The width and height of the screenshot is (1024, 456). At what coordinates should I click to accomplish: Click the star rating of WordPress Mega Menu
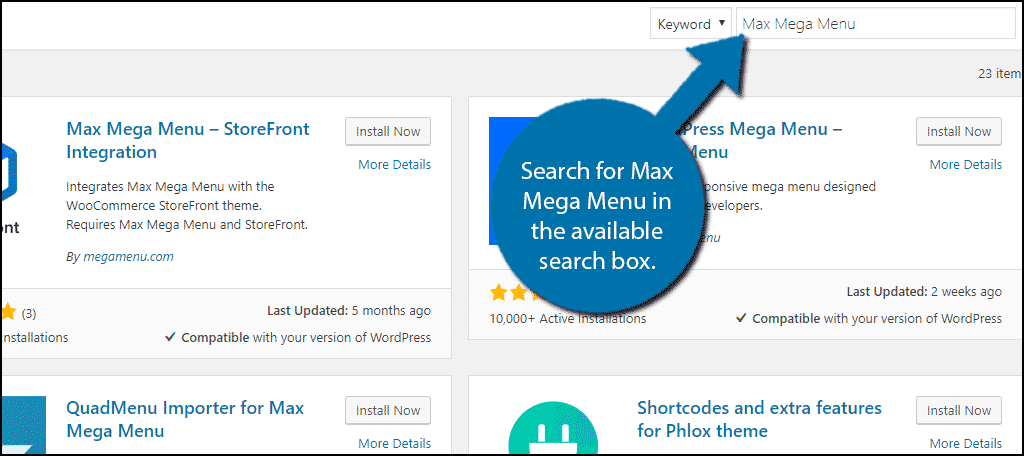(516, 293)
